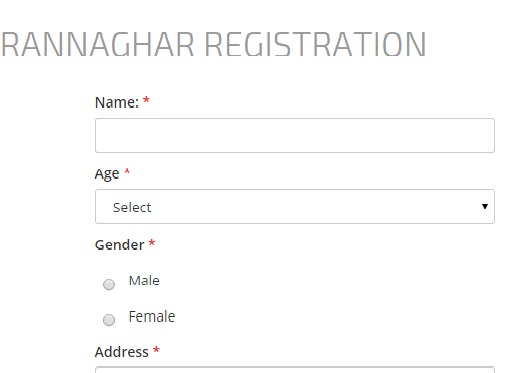
Task: Click the red asterisk beside Address
Action: click(156, 350)
